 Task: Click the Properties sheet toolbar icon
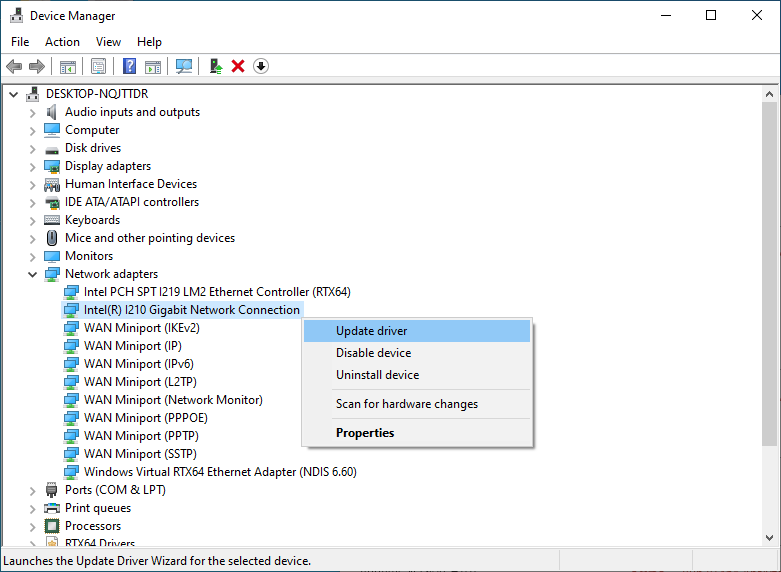click(98, 66)
